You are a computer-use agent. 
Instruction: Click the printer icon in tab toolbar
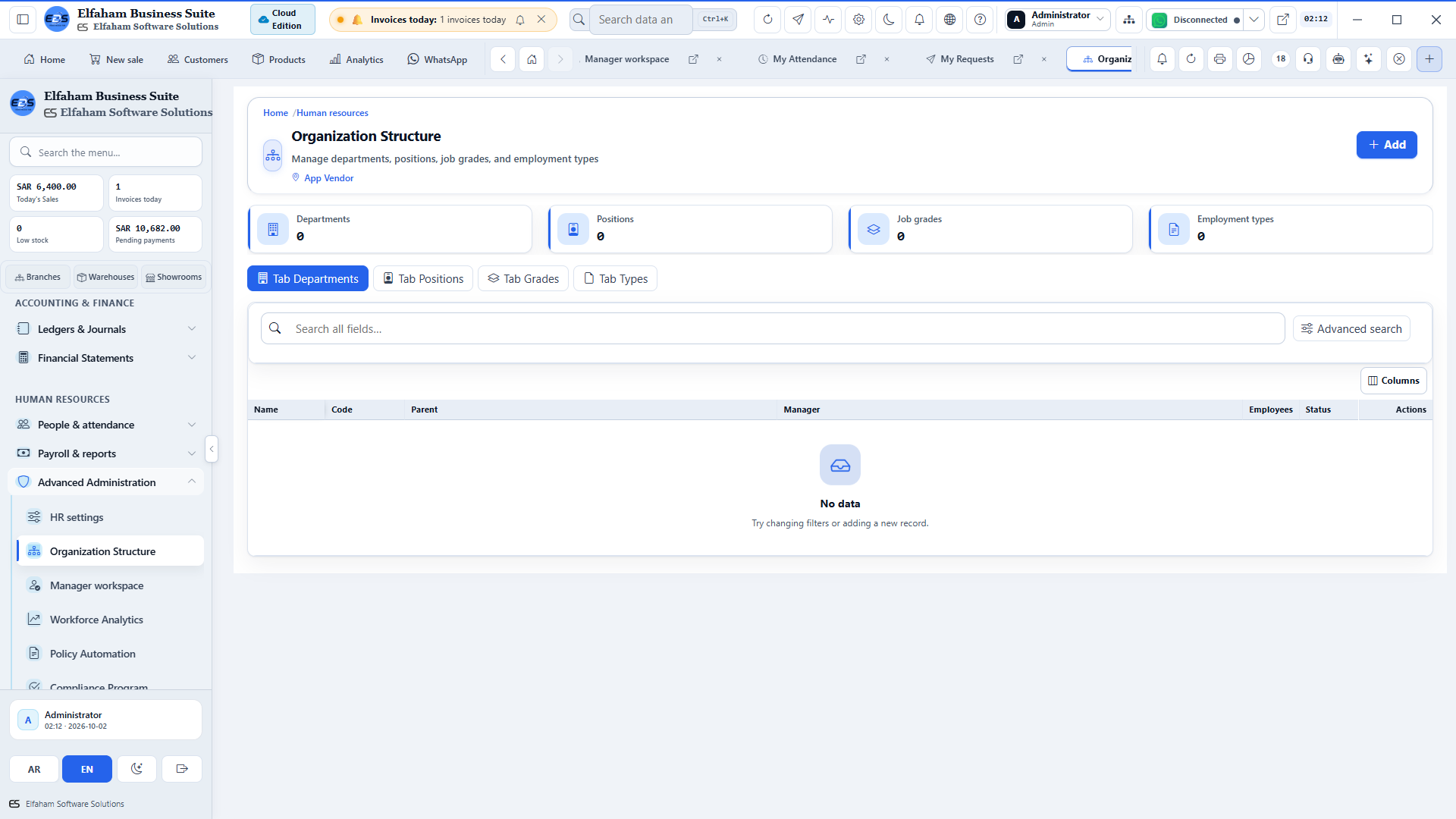tap(1219, 59)
